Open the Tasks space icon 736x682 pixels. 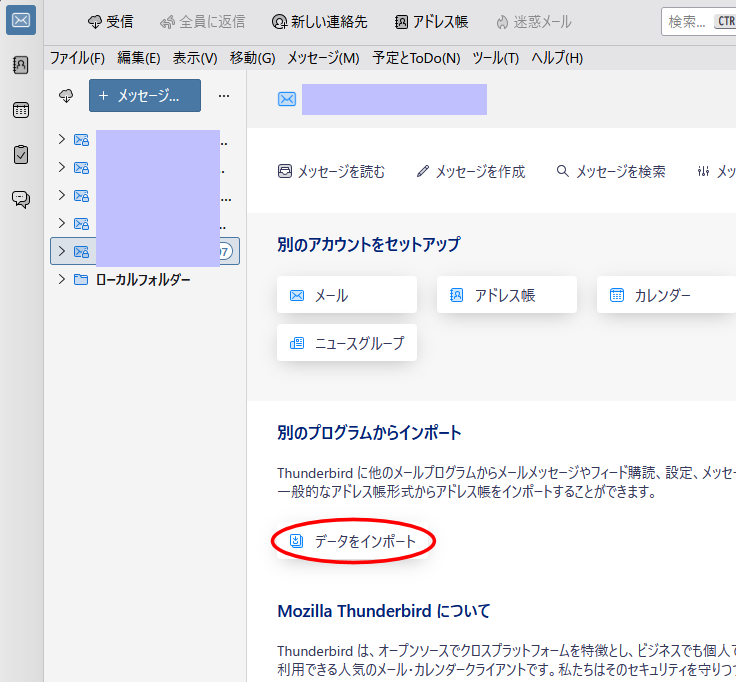21,154
